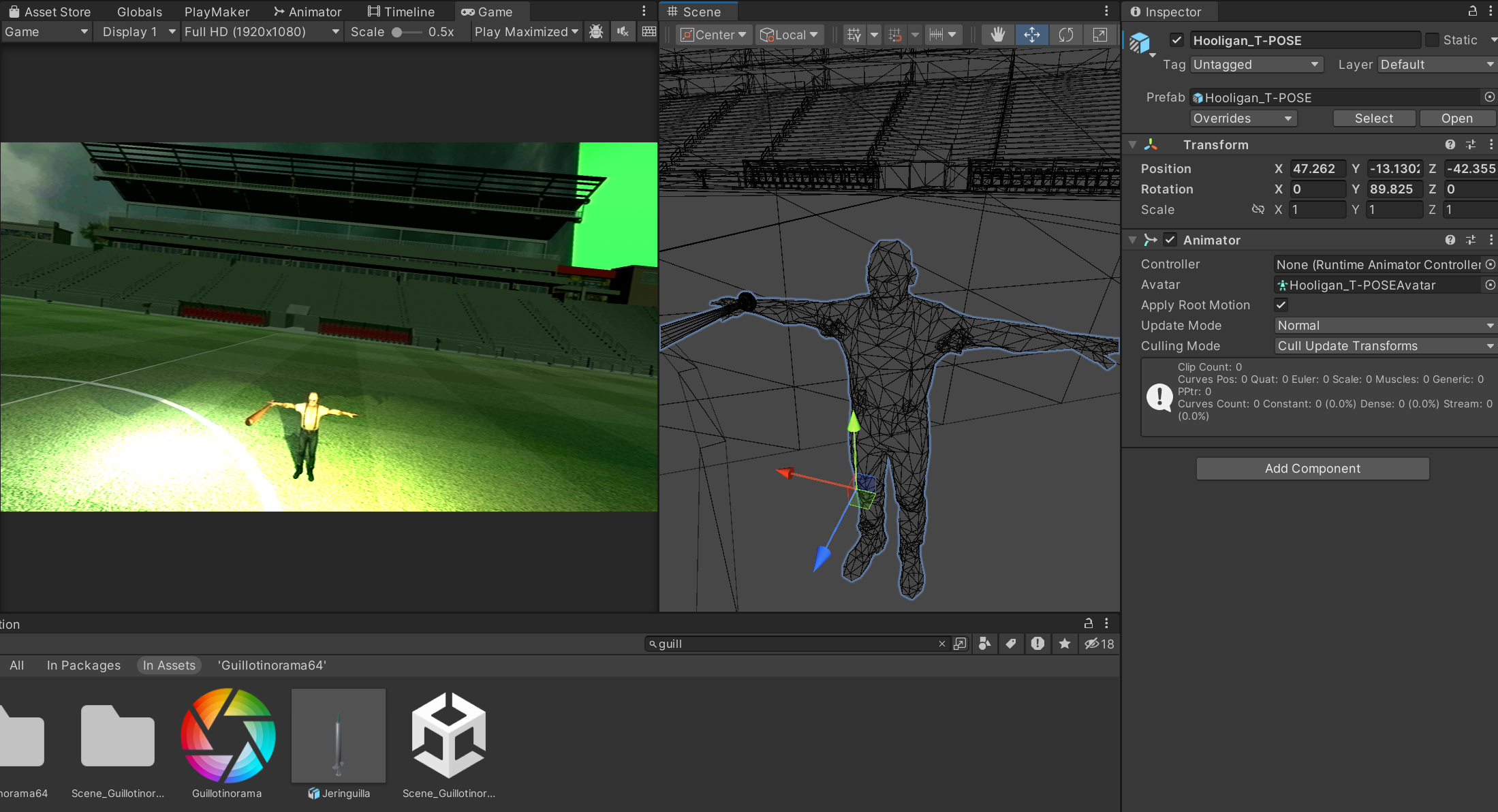Open Game panel options menu dots
Viewport: 1498px width, 812px height.
[x=644, y=12]
